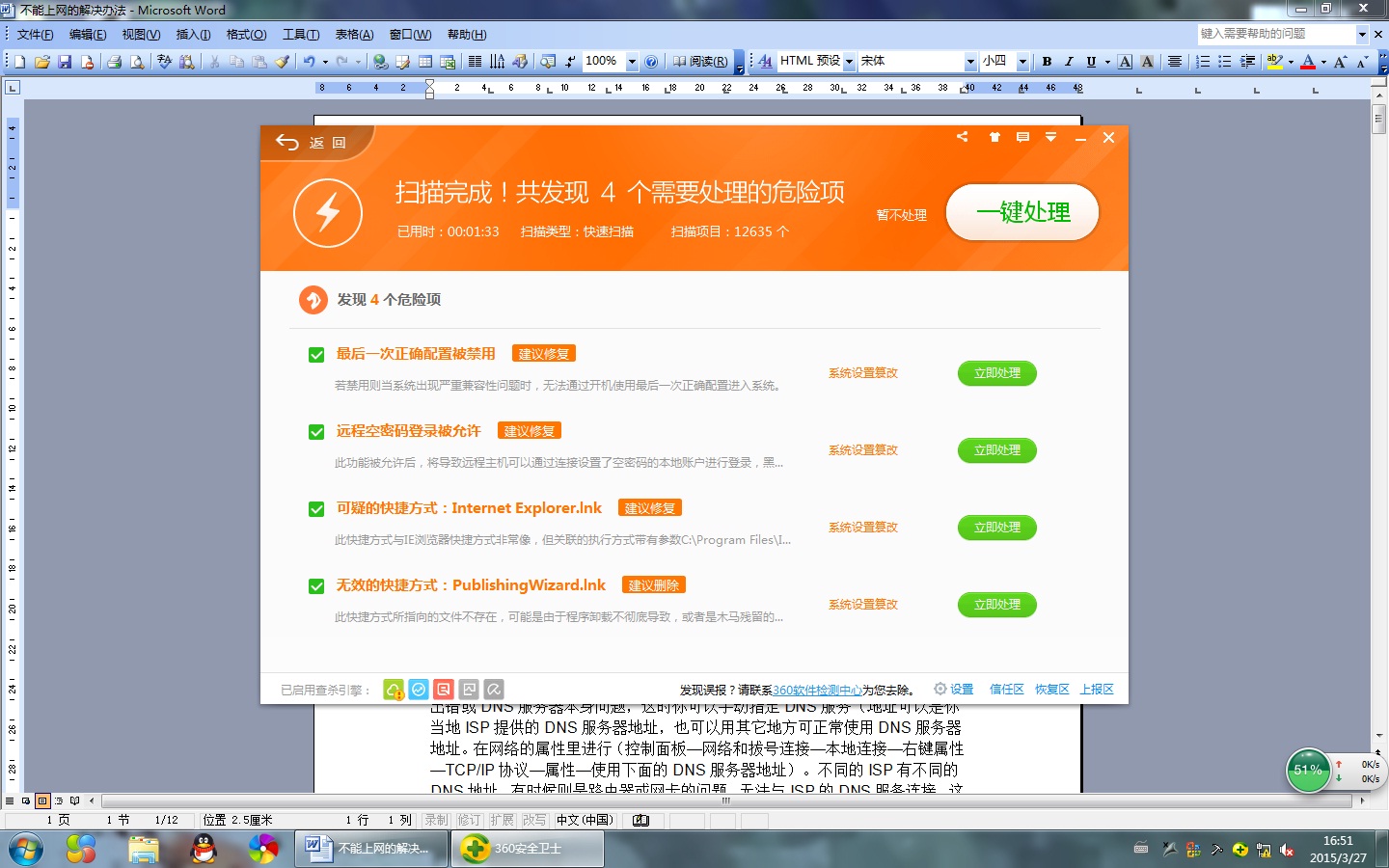
Task: Click the Open folder icon in Word toolbar
Action: [x=42, y=62]
